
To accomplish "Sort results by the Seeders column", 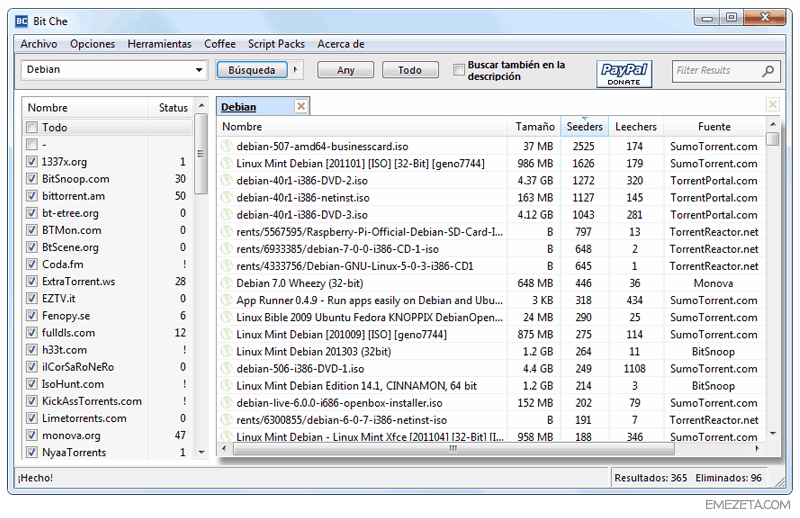I will (x=584, y=127).
